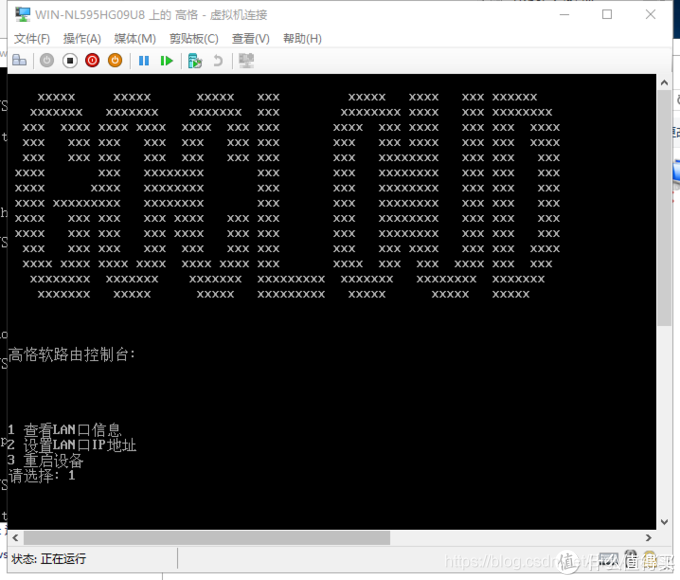Click the Start virtual machine icon
680x580 pixels.
(47, 60)
